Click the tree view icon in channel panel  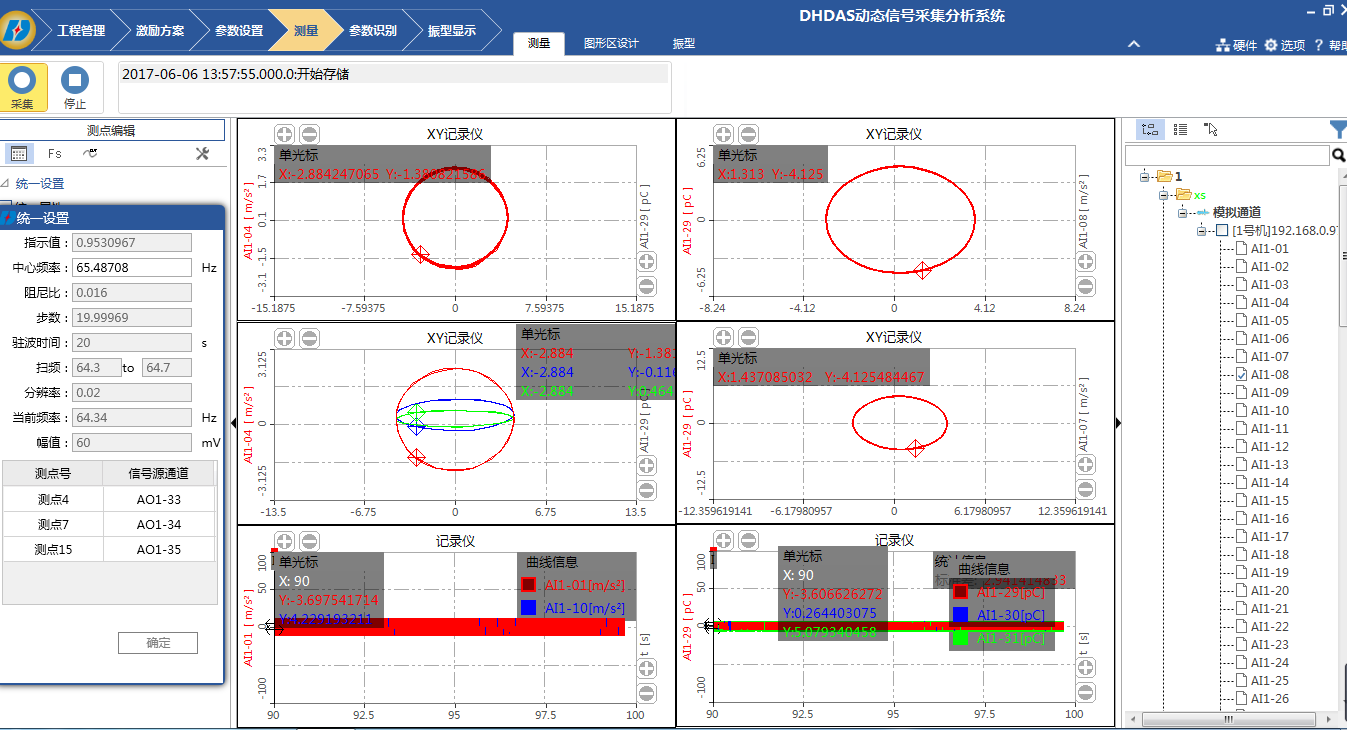pyautogui.click(x=1149, y=129)
